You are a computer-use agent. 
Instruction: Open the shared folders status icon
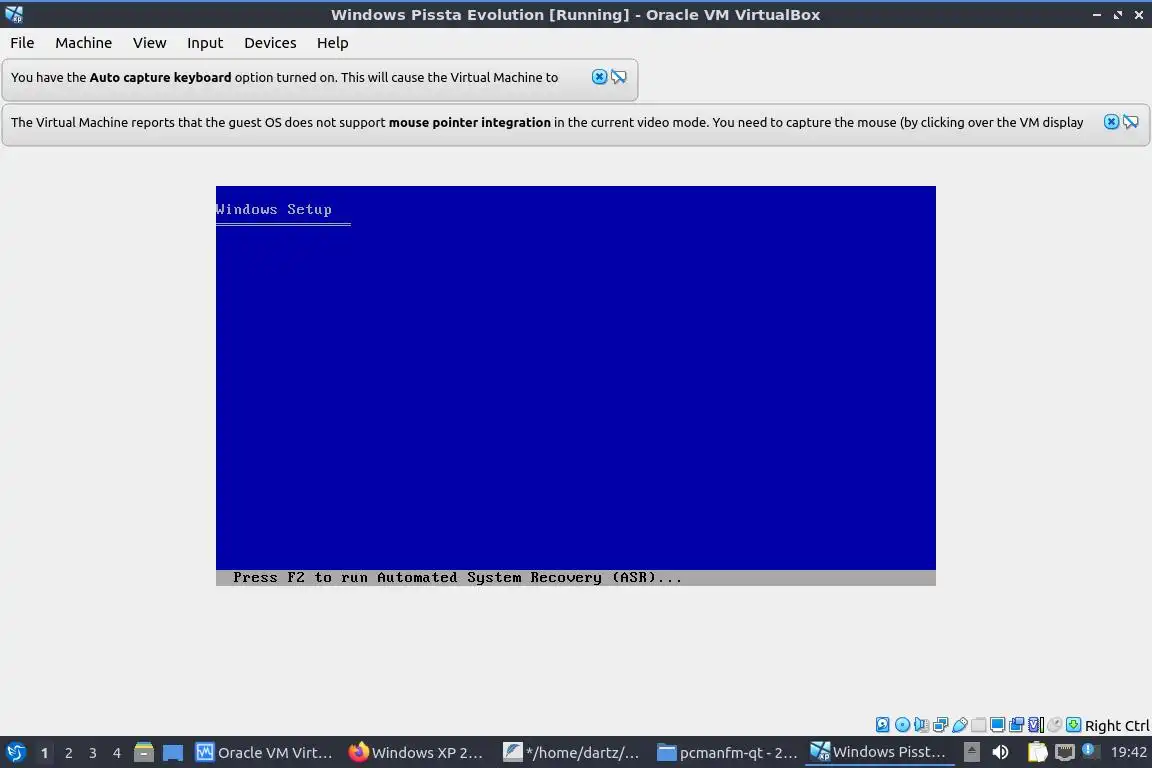(979, 725)
